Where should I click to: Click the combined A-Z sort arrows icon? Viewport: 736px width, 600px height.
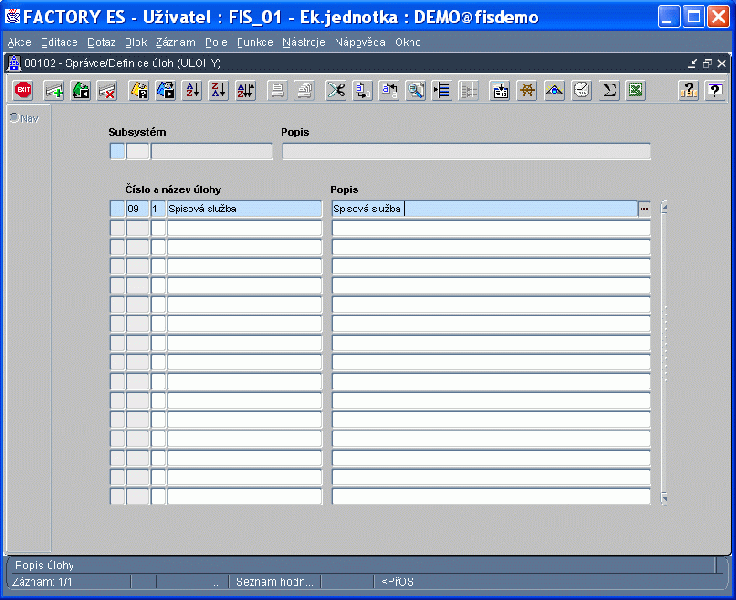point(245,90)
